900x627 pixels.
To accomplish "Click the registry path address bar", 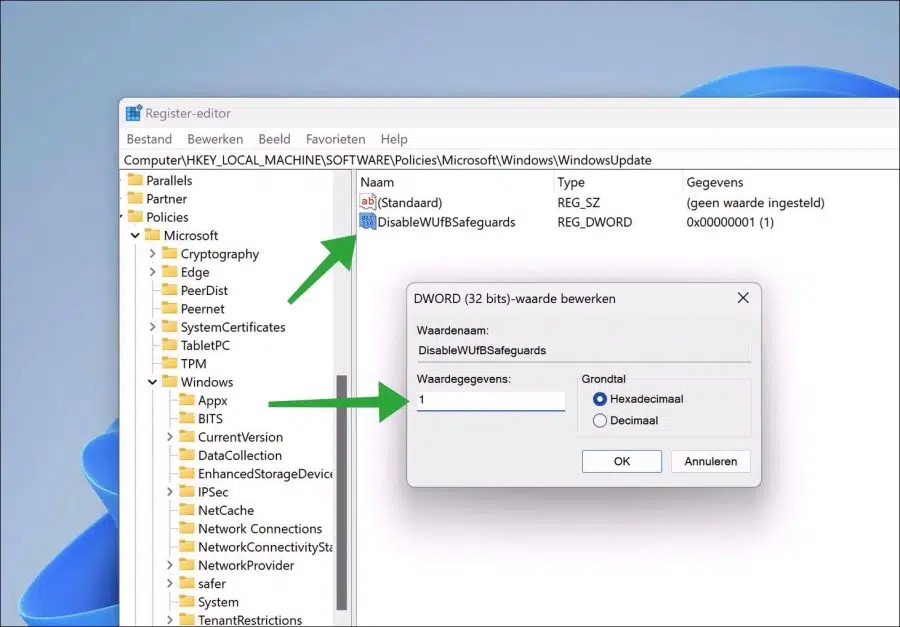I will (x=510, y=160).
